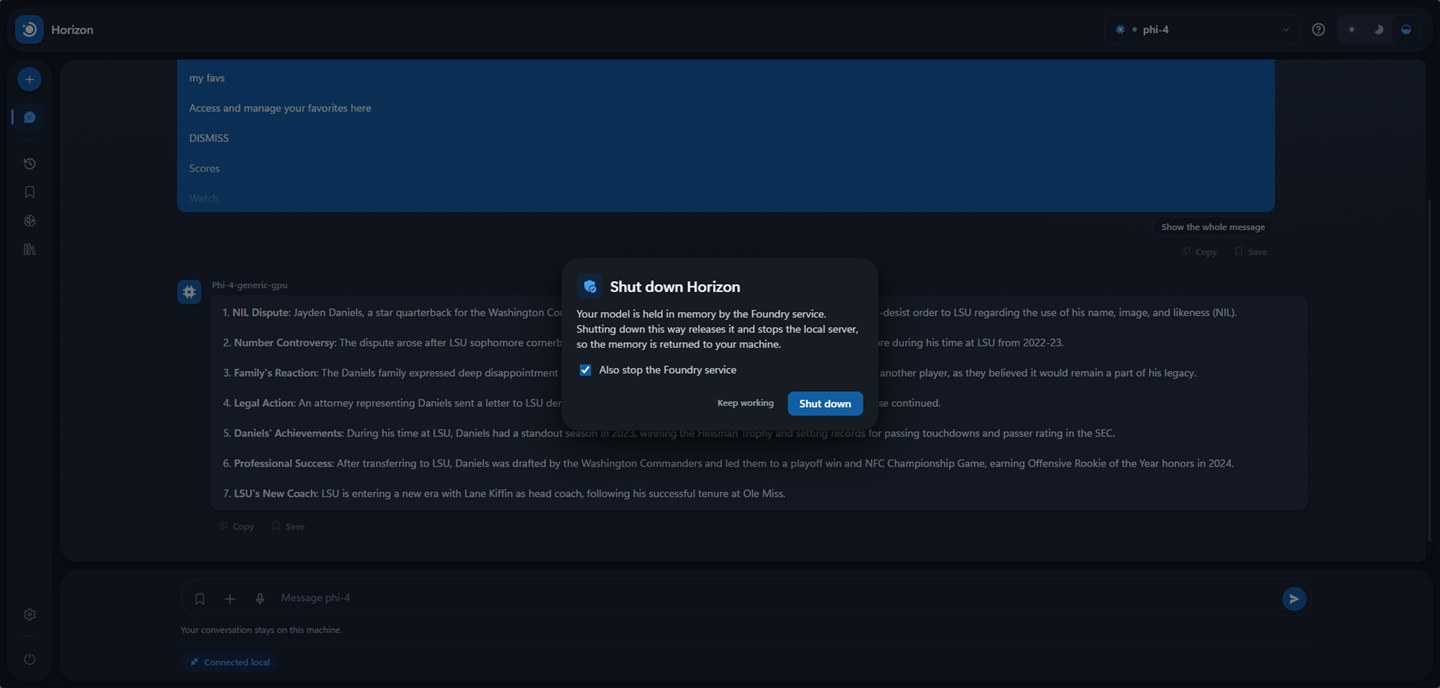The height and width of the screenshot is (688, 1440).
Task: Save the user message above
Action: click(x=1250, y=252)
